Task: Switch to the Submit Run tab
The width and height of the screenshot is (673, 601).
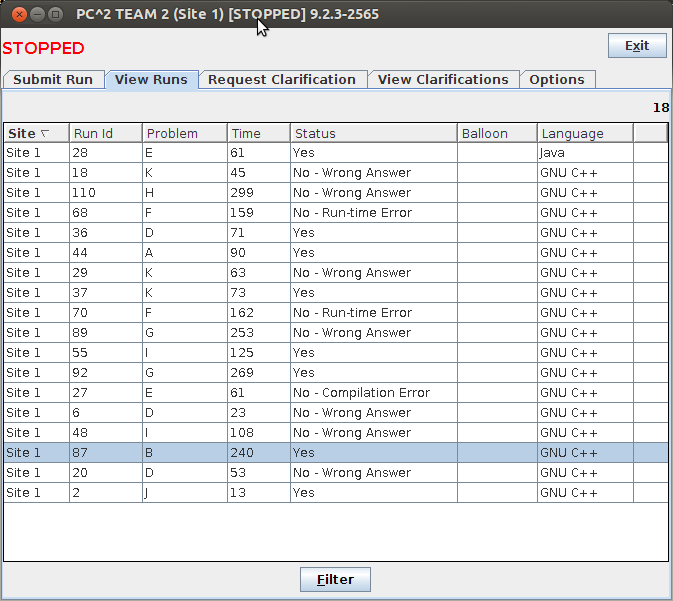Action: [x=53, y=80]
